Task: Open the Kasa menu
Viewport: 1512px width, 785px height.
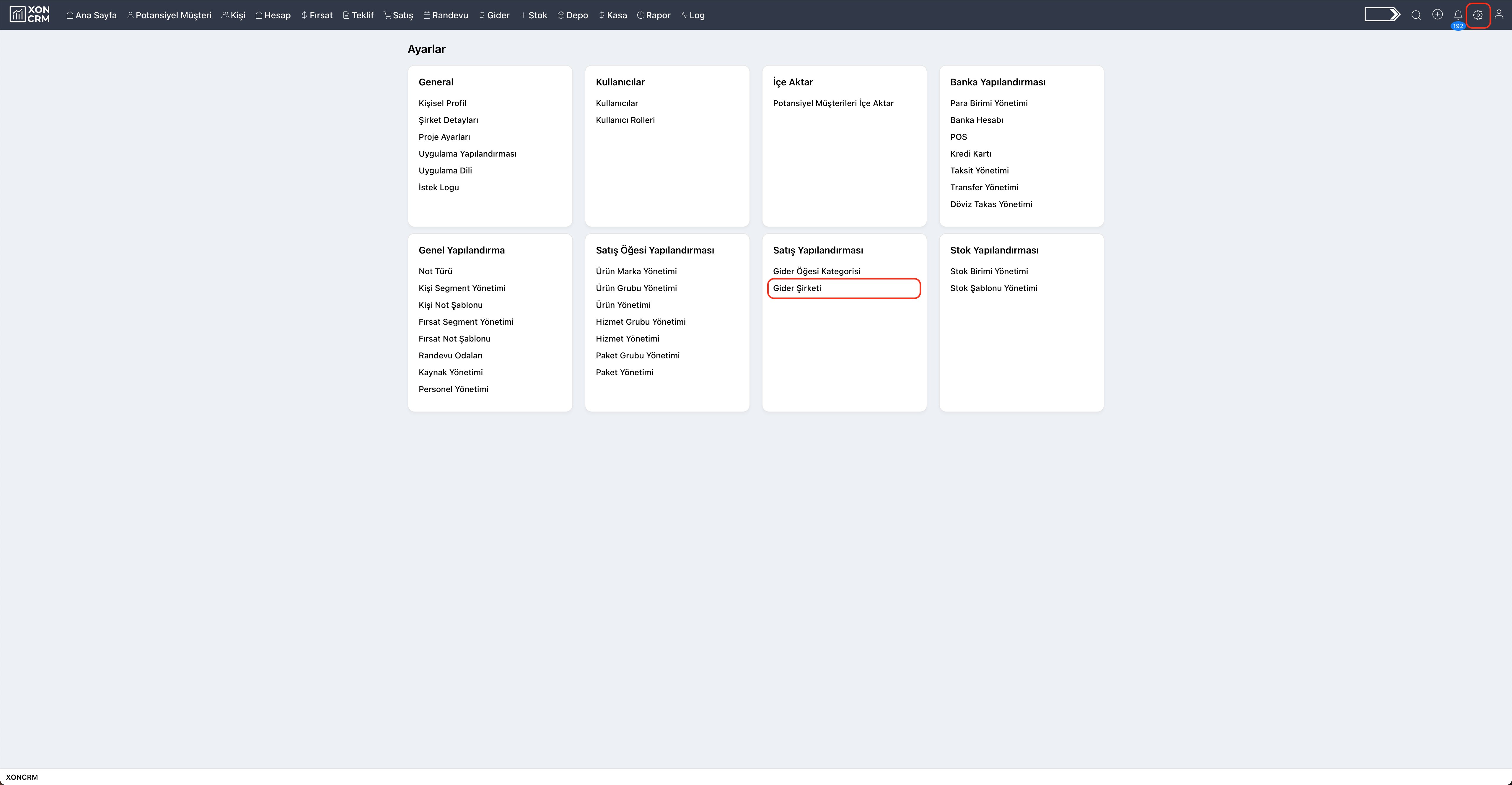Action: pyautogui.click(x=613, y=15)
